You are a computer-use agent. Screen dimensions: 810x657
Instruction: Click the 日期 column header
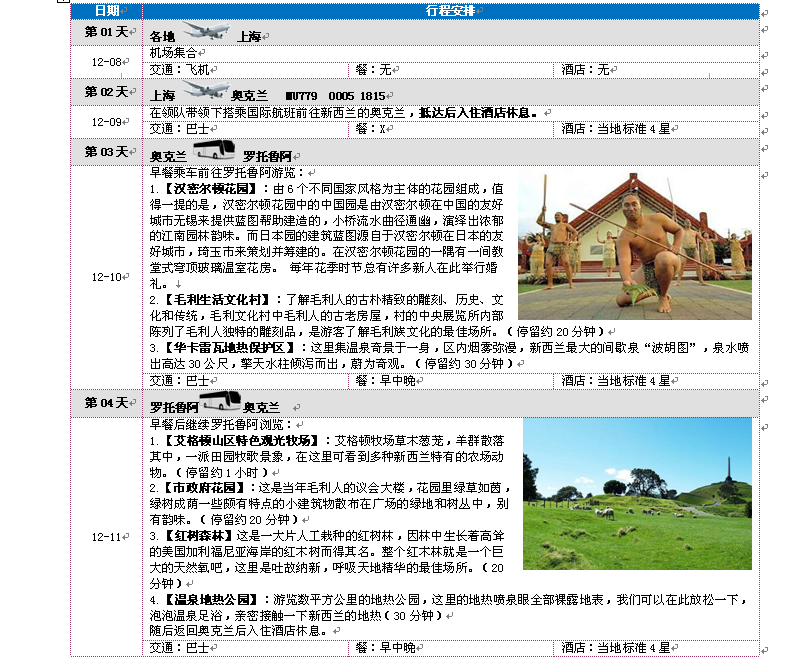(x=106, y=11)
